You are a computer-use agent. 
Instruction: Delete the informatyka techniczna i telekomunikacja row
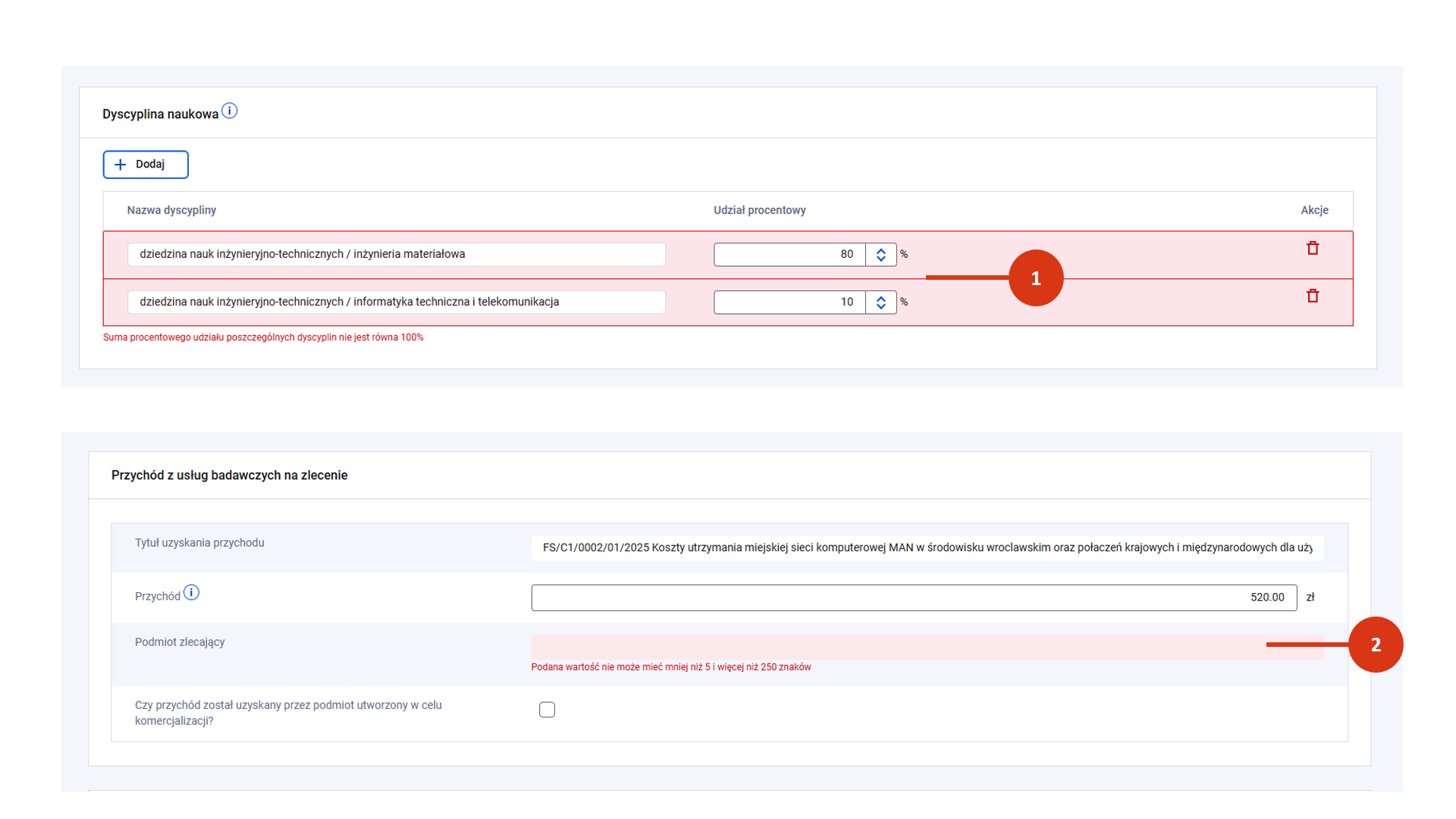click(1313, 296)
